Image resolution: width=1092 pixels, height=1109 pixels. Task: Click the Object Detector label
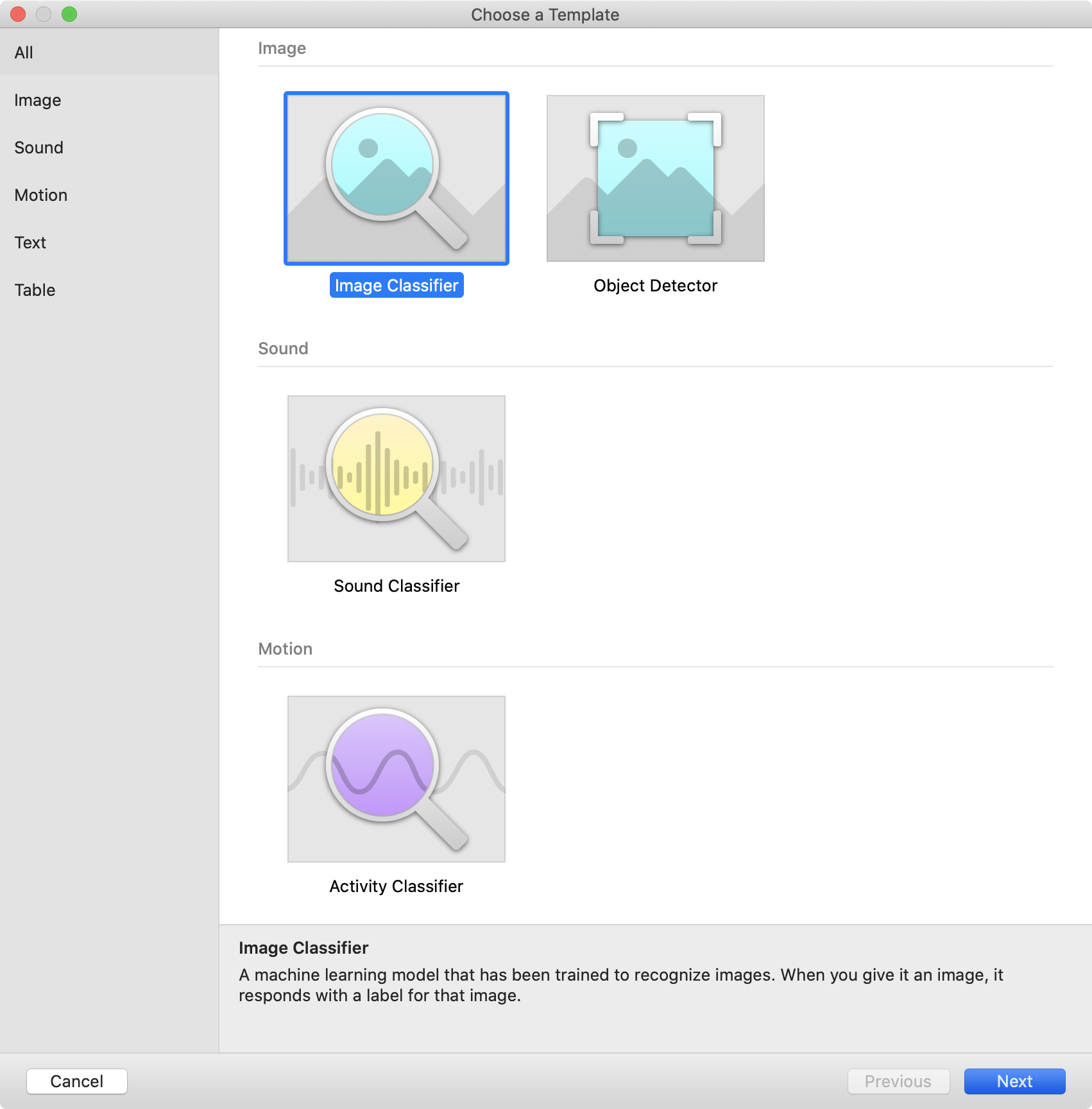click(656, 286)
